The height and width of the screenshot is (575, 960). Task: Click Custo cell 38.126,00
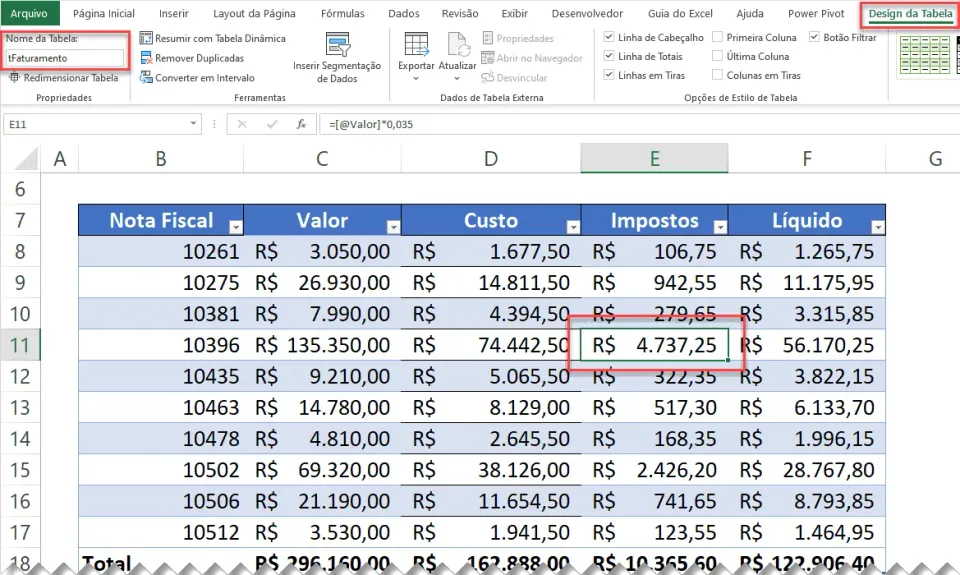pyautogui.click(x=491, y=470)
